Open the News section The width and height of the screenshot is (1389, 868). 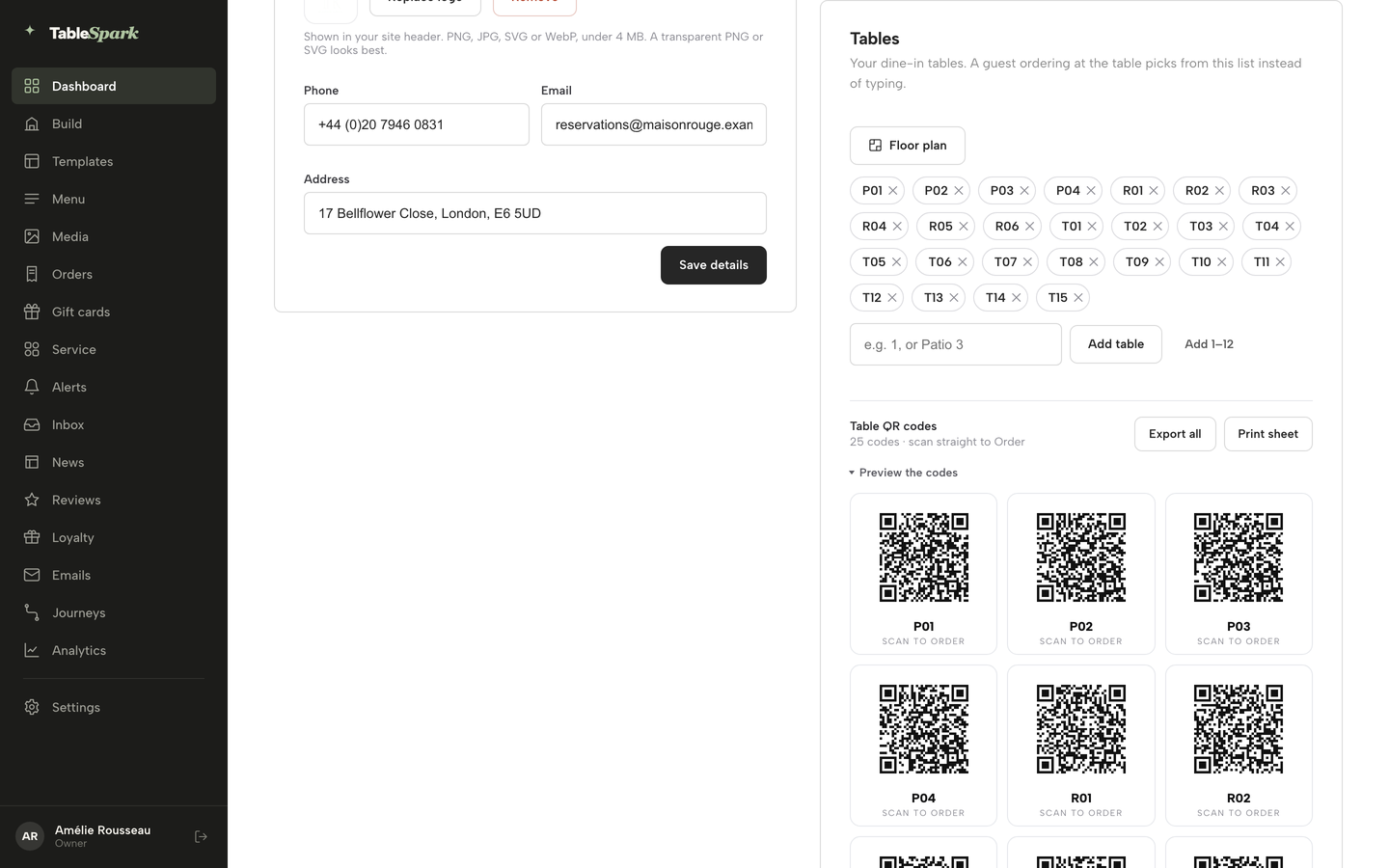point(114,462)
